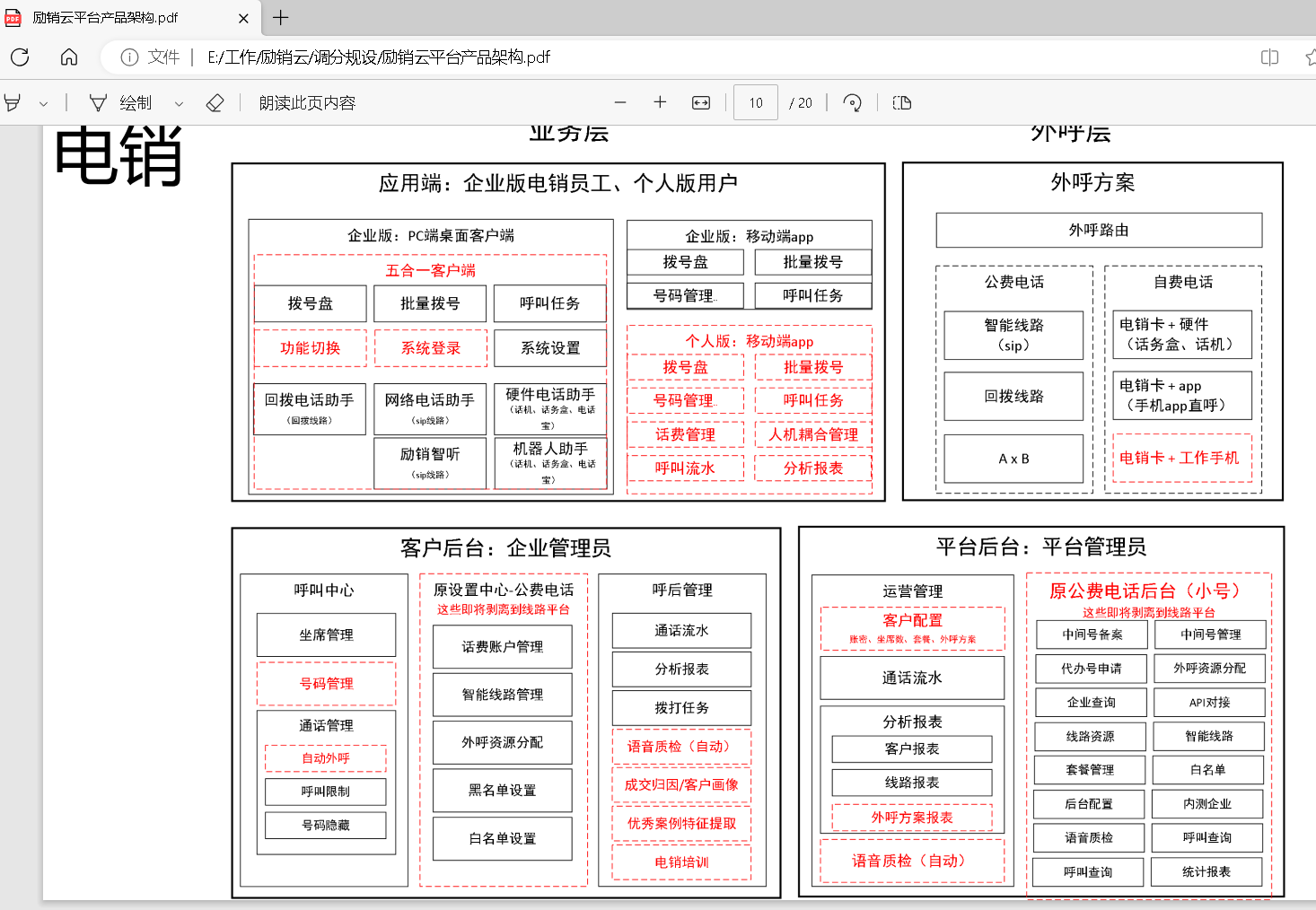Viewport: 1316px width, 910px height.
Task: Click 智能线路管理 box
Action: (503, 695)
